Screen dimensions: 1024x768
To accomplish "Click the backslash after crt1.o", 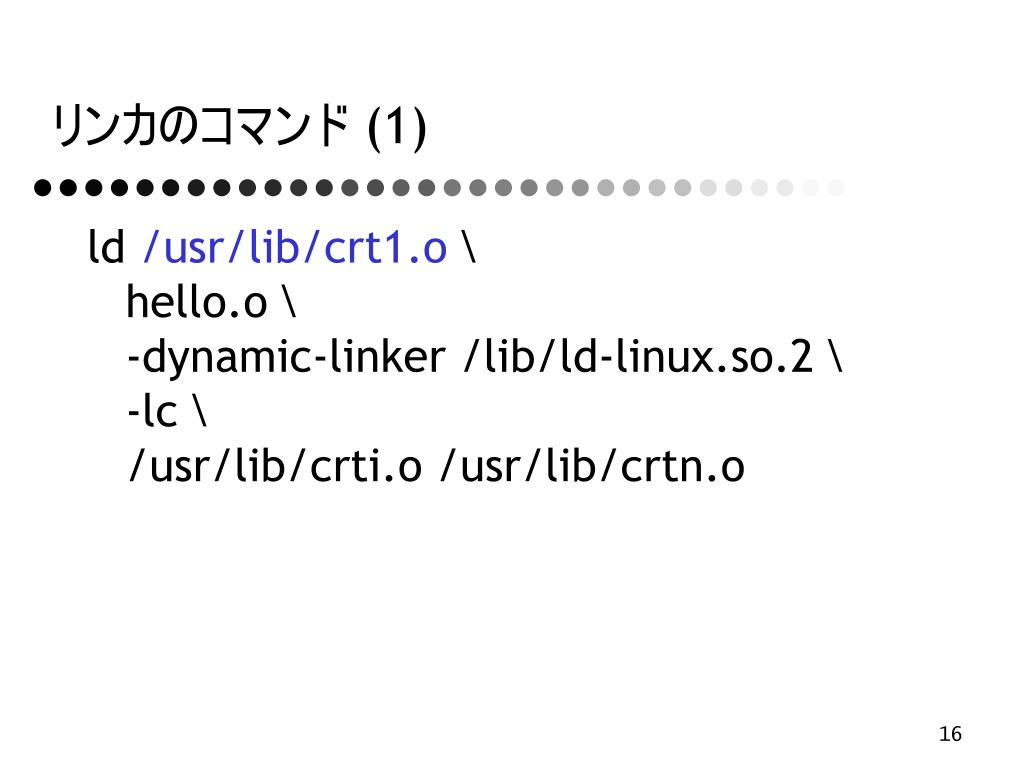I will (x=468, y=247).
